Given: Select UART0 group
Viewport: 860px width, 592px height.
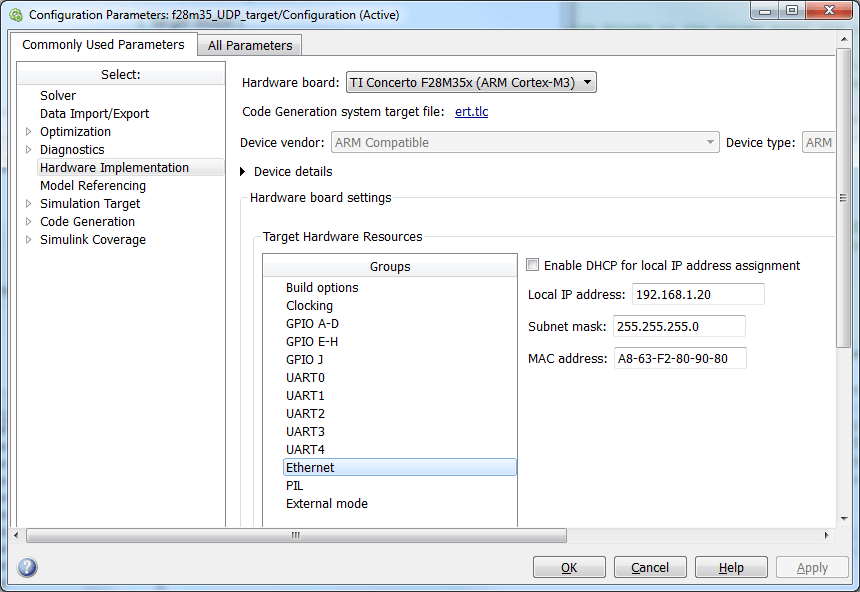Looking at the screenshot, I should [305, 377].
